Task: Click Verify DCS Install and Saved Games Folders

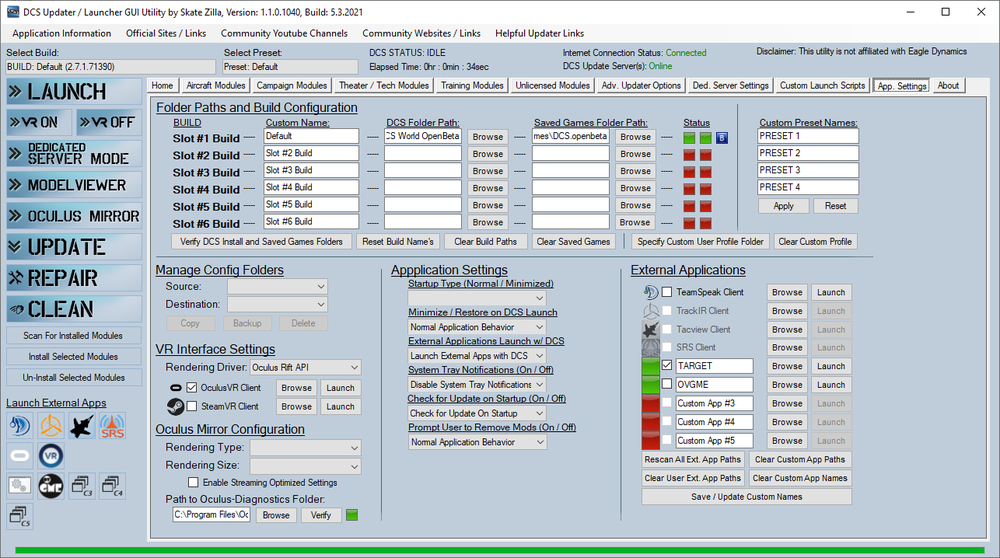Action: pos(261,242)
